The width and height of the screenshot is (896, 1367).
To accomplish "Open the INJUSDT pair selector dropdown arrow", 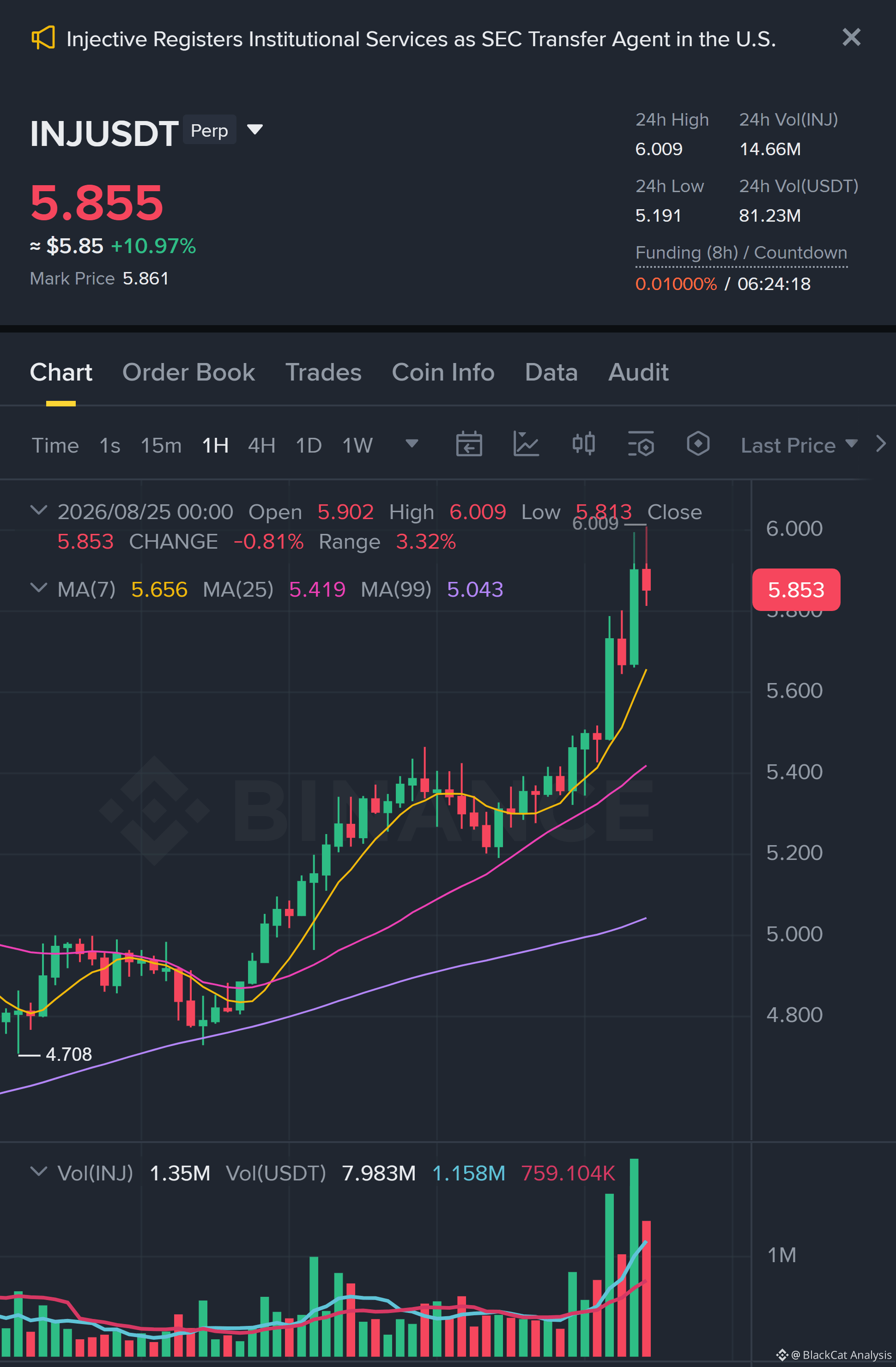I will coord(254,129).
